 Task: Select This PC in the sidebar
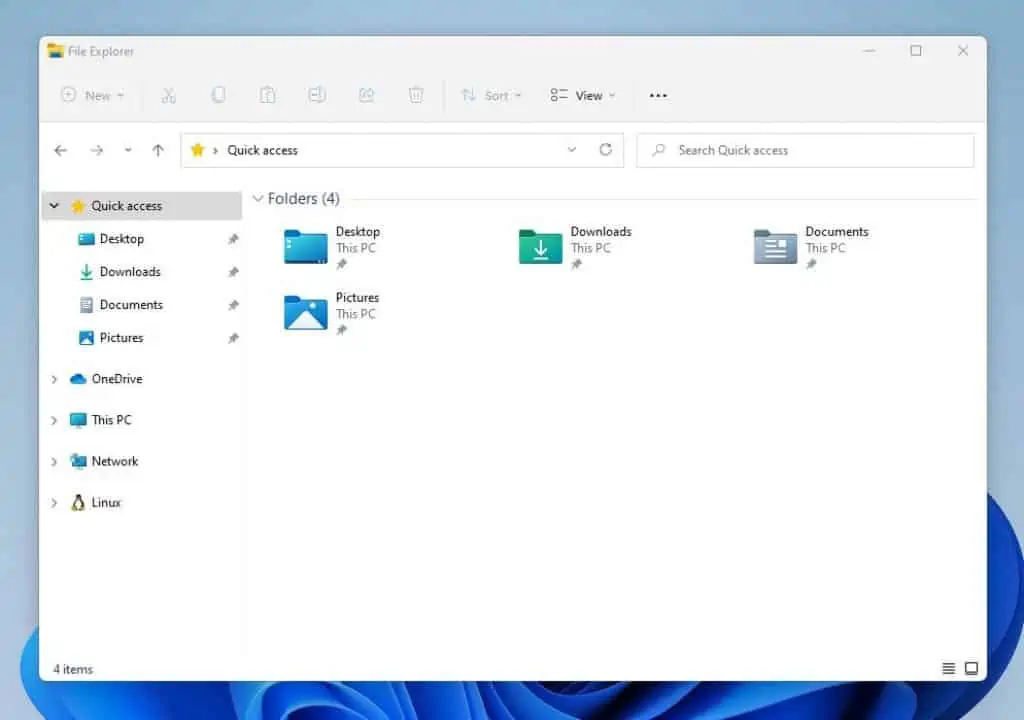(111, 420)
